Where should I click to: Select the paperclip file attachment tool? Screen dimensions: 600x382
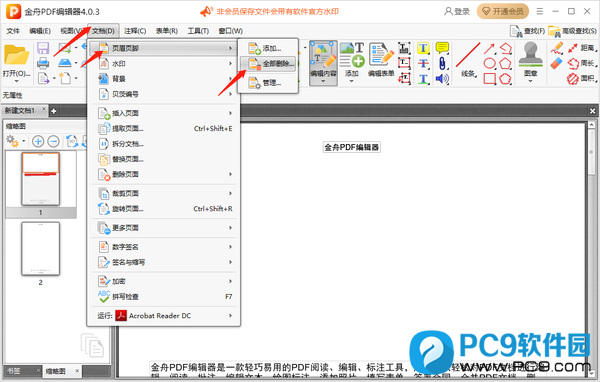pos(442,64)
